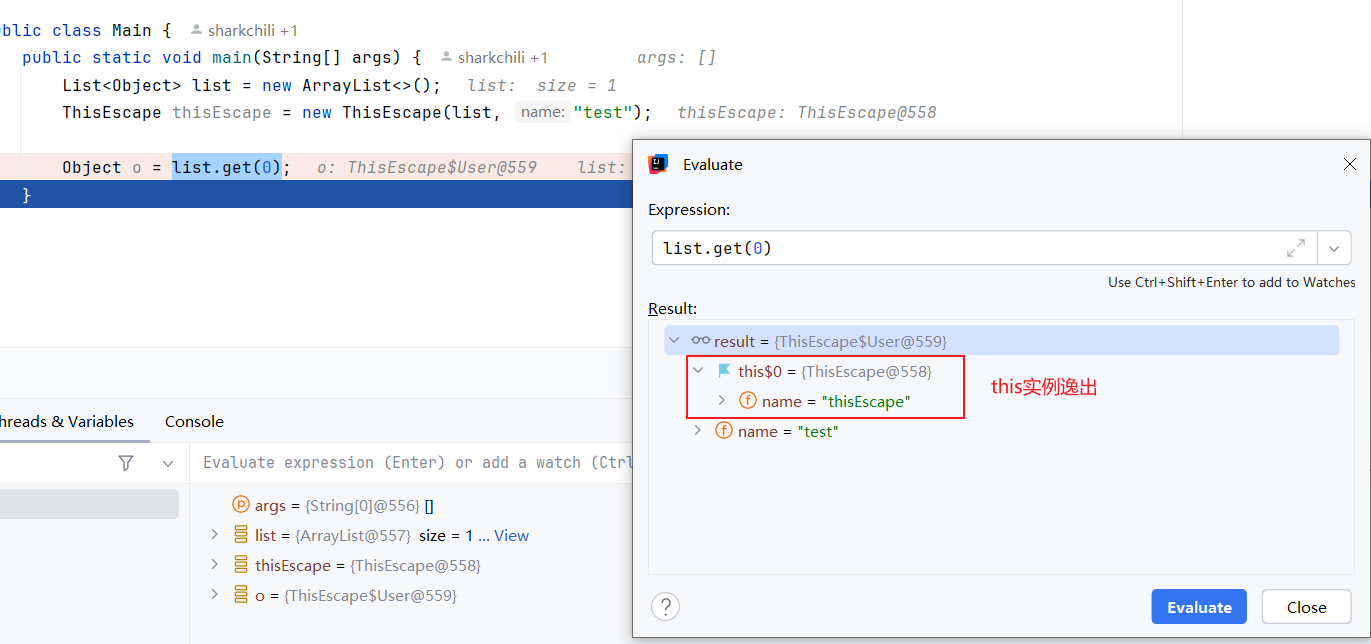Screen dimensions: 1371x644
Task: Collapse the result tree node
Action: pyautogui.click(x=674, y=341)
